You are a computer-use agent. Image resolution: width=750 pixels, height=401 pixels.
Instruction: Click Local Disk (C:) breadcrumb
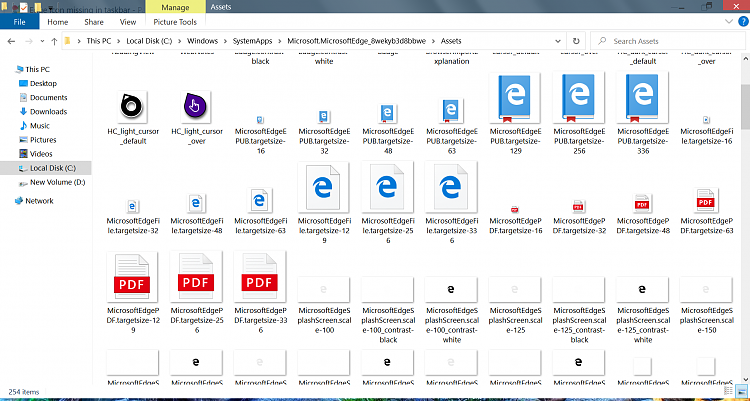(x=149, y=41)
